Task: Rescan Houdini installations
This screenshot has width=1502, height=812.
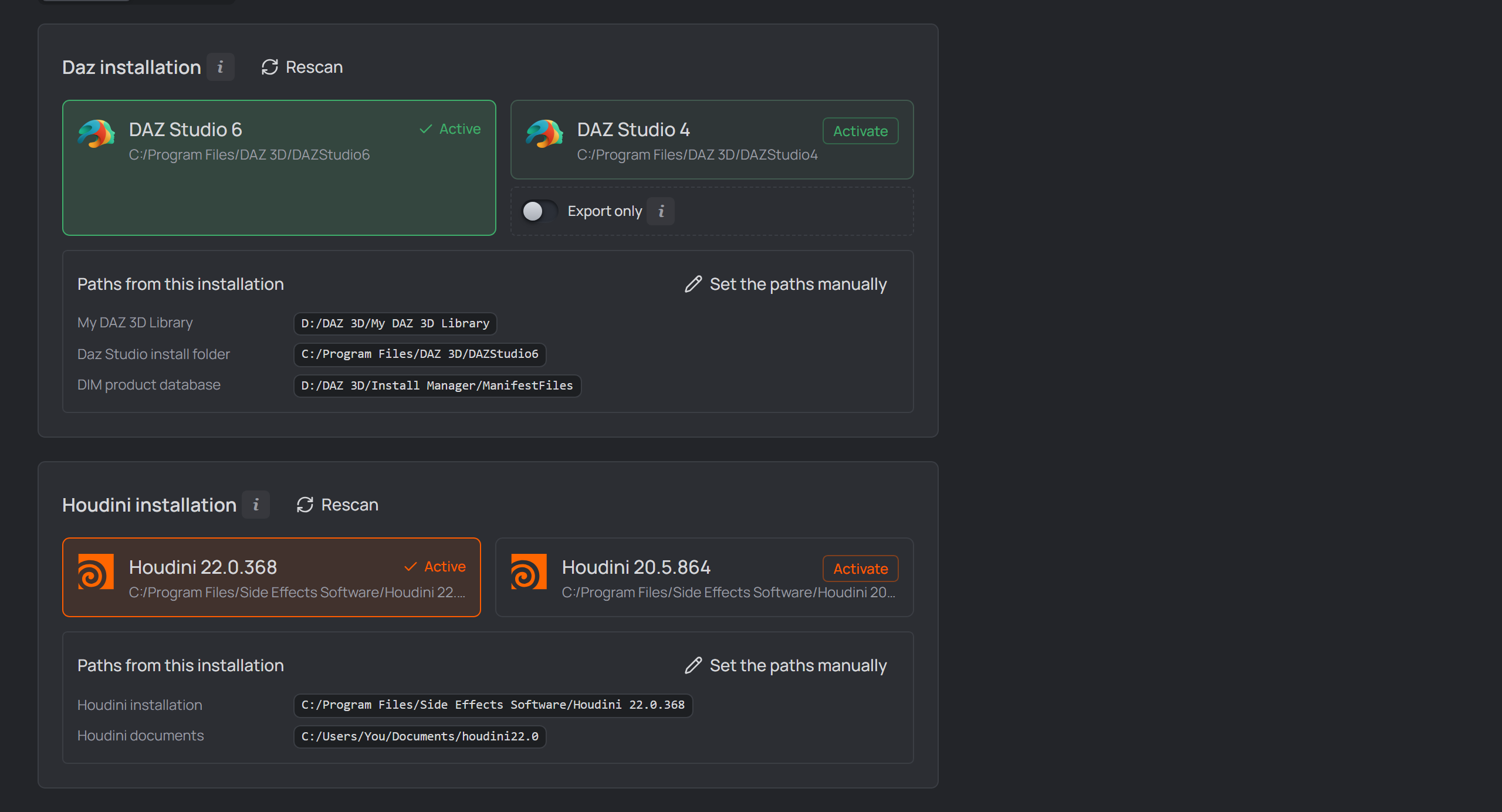Action: tap(337, 505)
